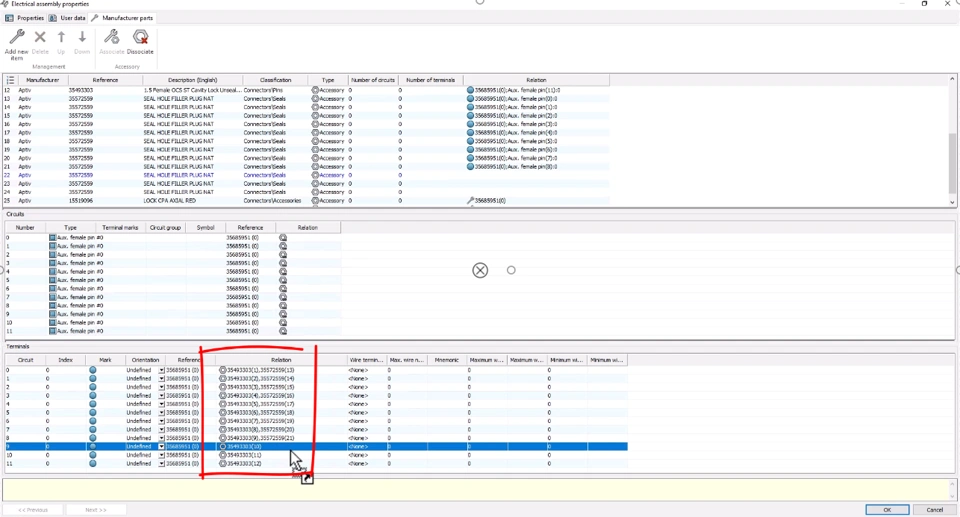Open Orientation dropdown in terminal row 2
Viewport: 960px width, 517px height.
(162, 388)
